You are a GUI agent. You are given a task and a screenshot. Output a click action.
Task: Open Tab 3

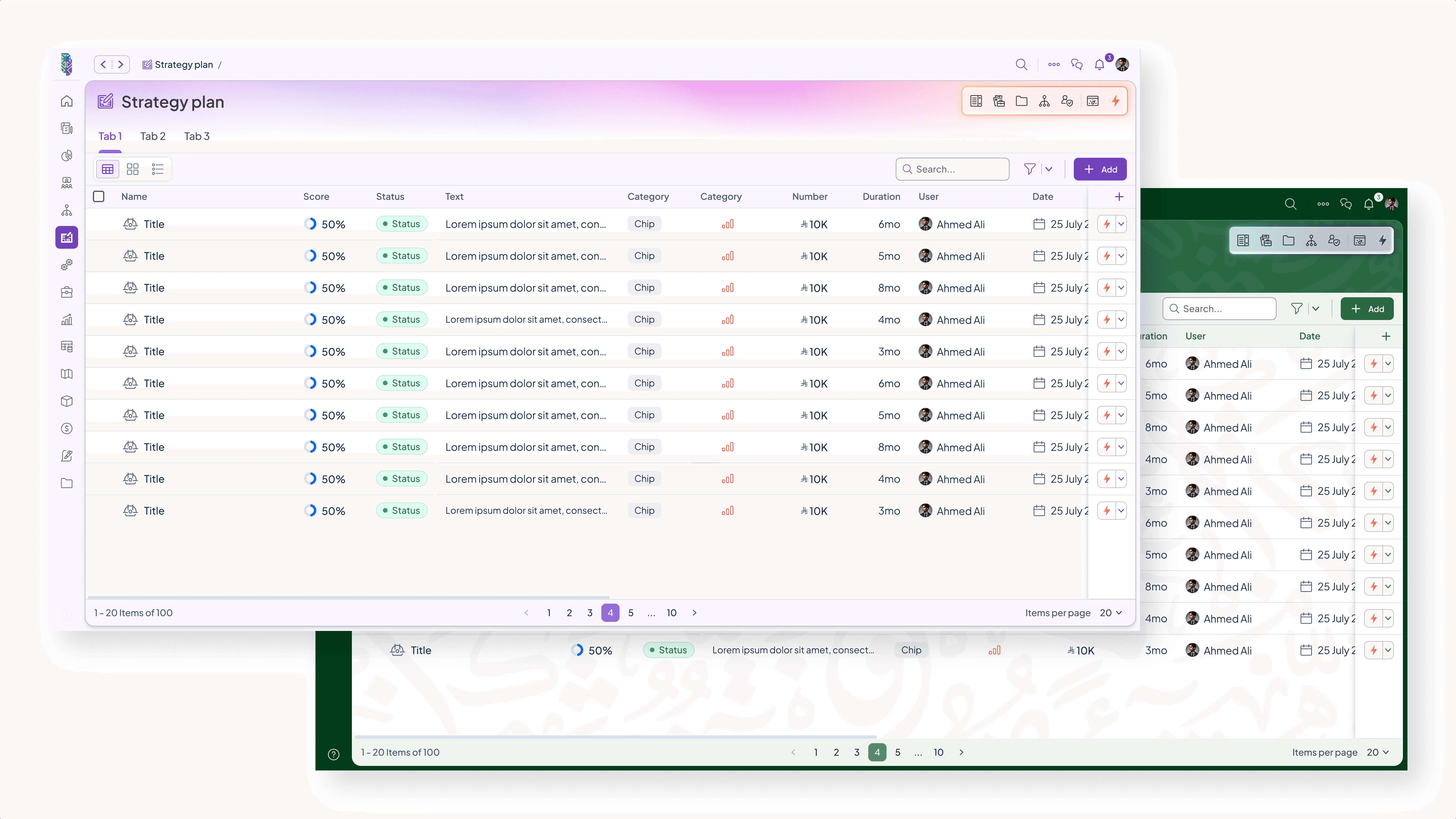(x=197, y=136)
